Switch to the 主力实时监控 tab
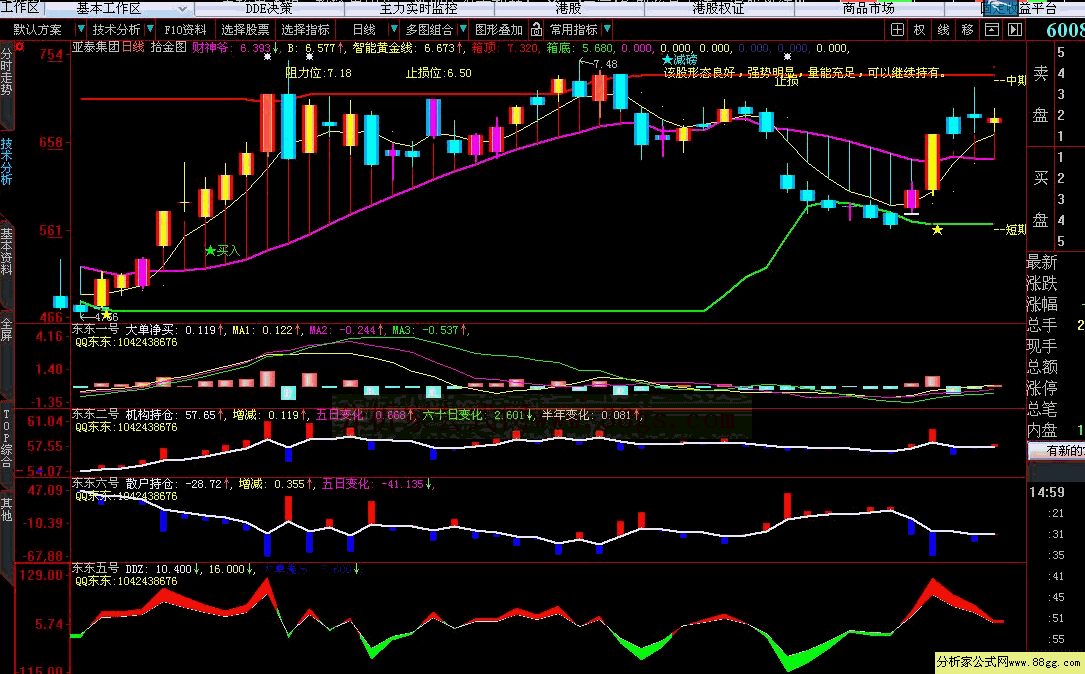The height and width of the screenshot is (674, 1085). [x=419, y=8]
